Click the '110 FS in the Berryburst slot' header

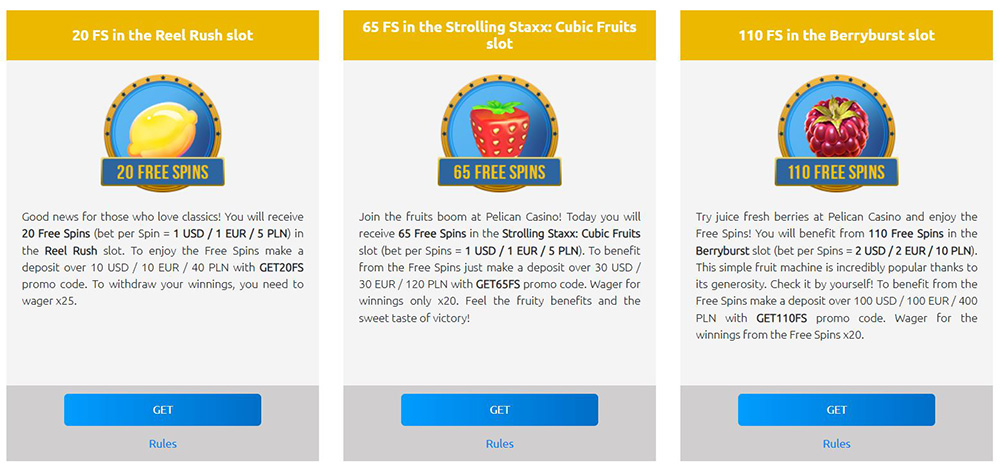pos(836,35)
